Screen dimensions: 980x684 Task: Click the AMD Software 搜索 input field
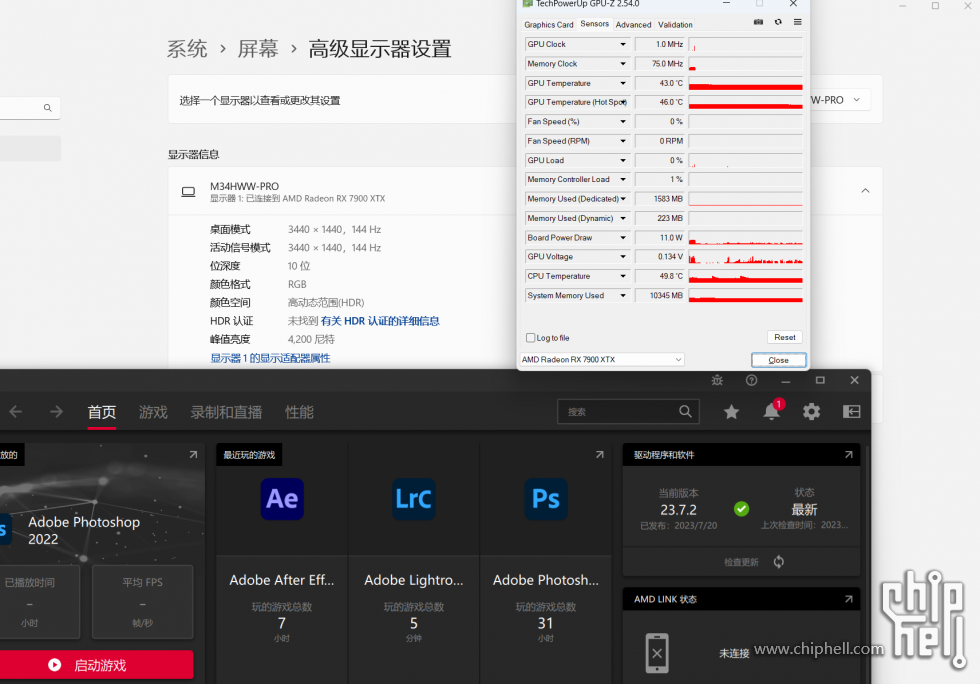tap(628, 411)
